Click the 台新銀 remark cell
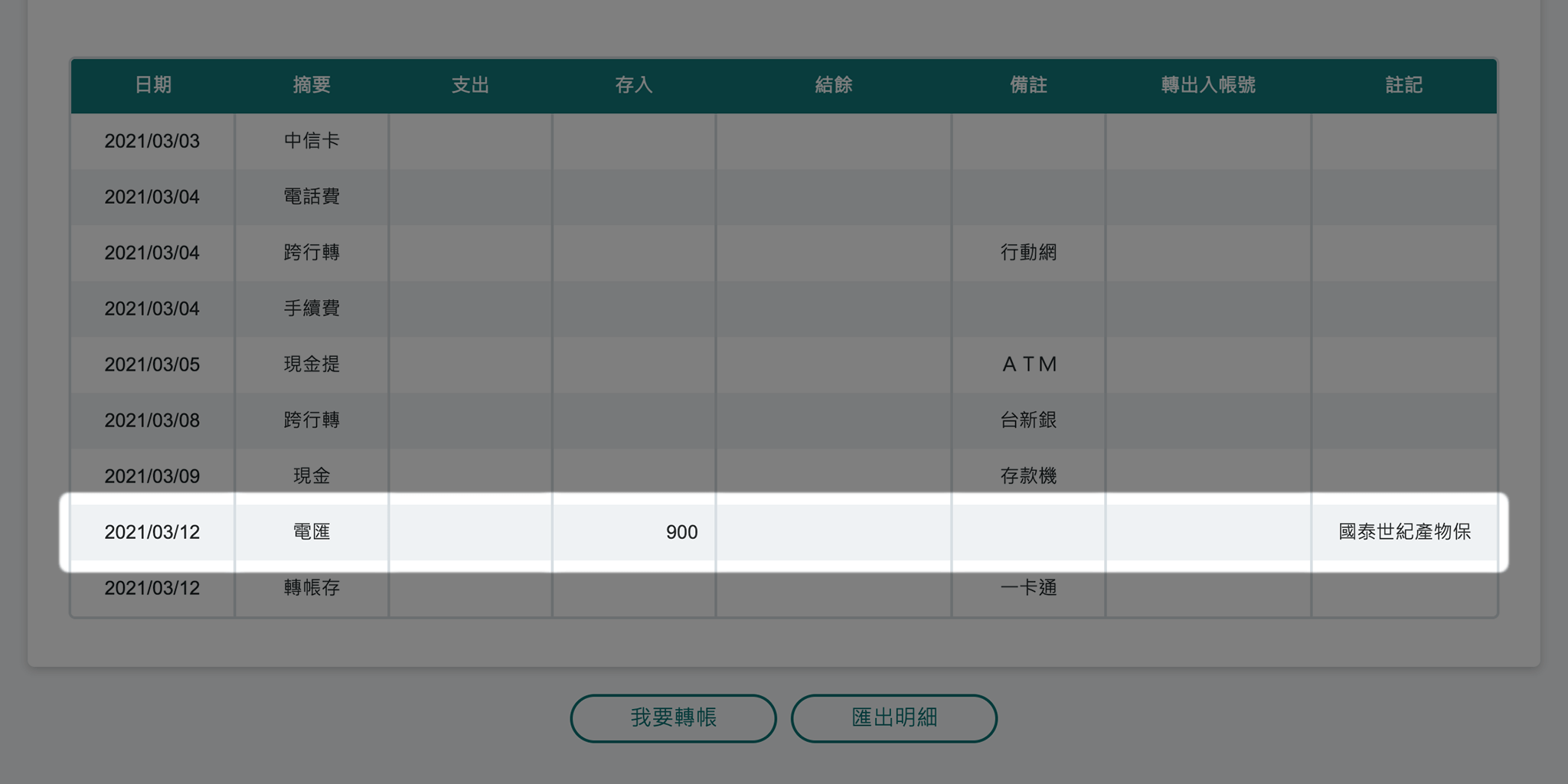The image size is (1568, 784). pos(1029,420)
